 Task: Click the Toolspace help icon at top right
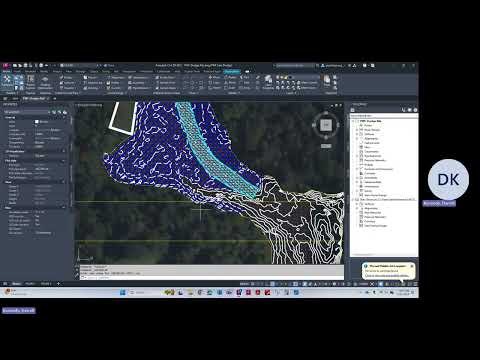click(415, 110)
